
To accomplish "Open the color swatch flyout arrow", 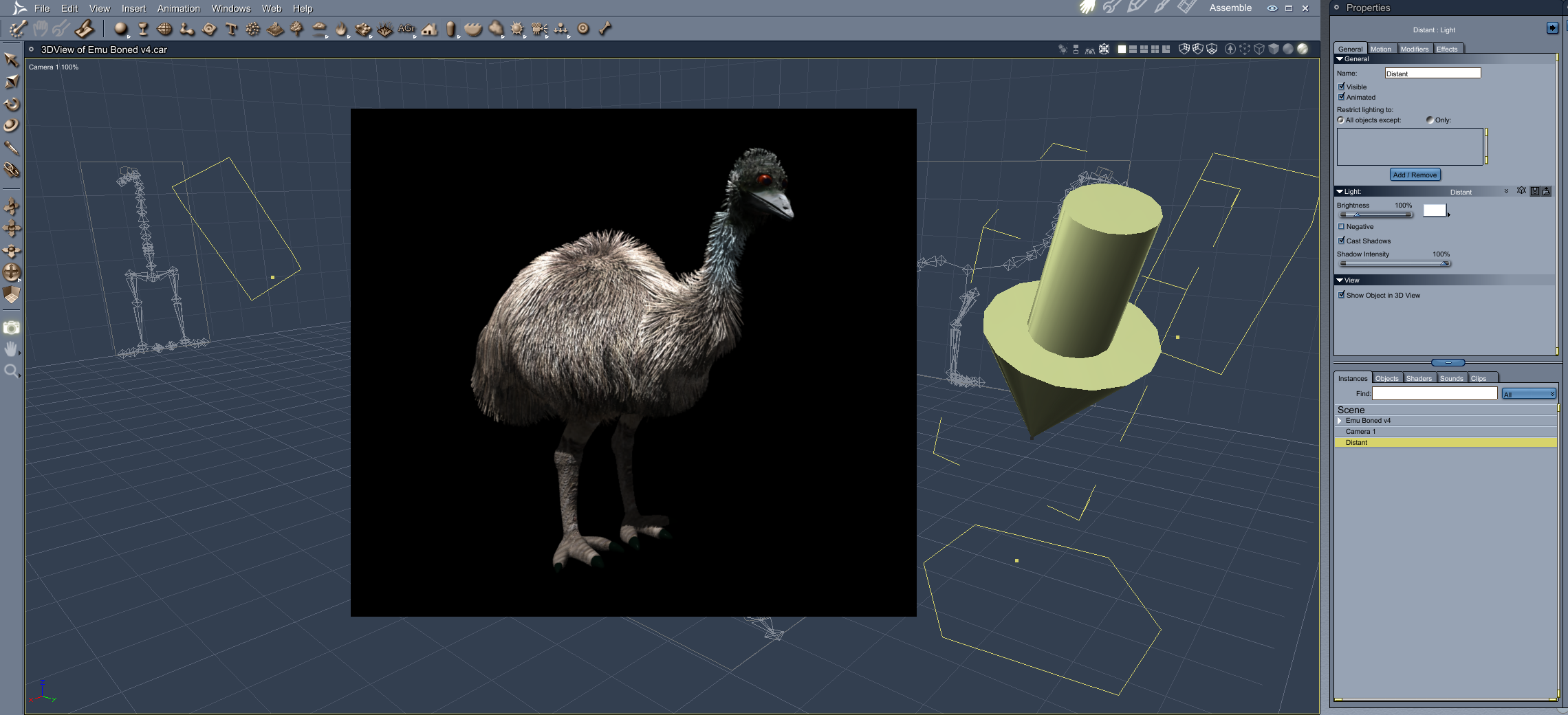I will pos(1449,214).
